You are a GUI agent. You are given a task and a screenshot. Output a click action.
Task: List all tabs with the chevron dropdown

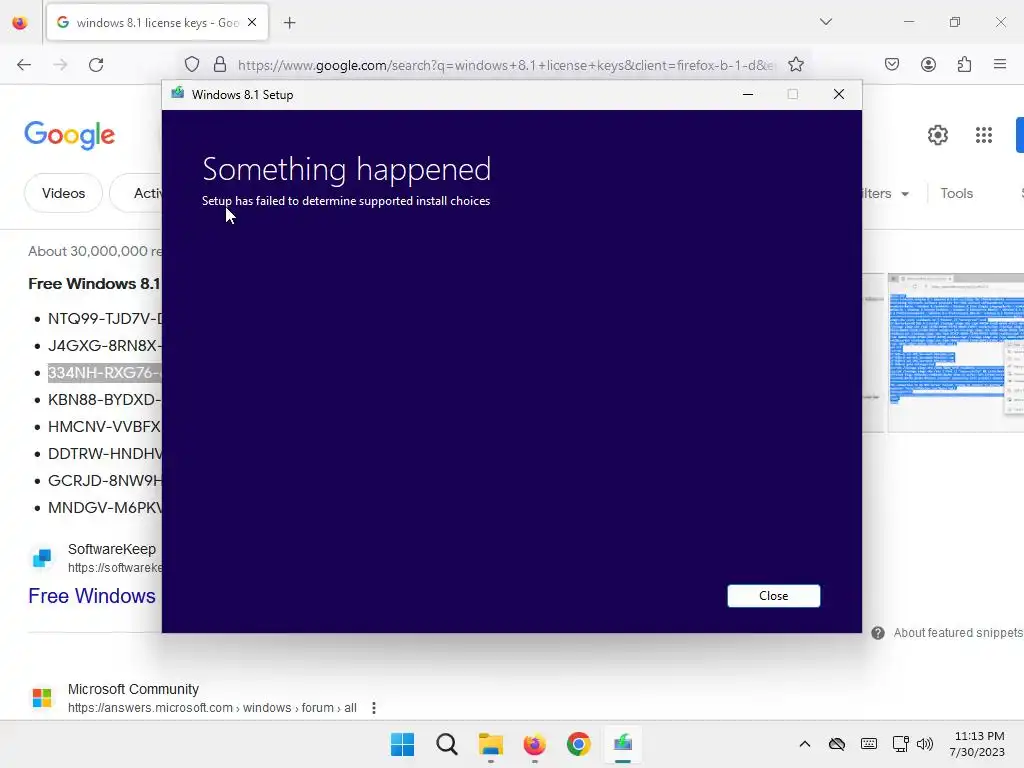tap(825, 22)
